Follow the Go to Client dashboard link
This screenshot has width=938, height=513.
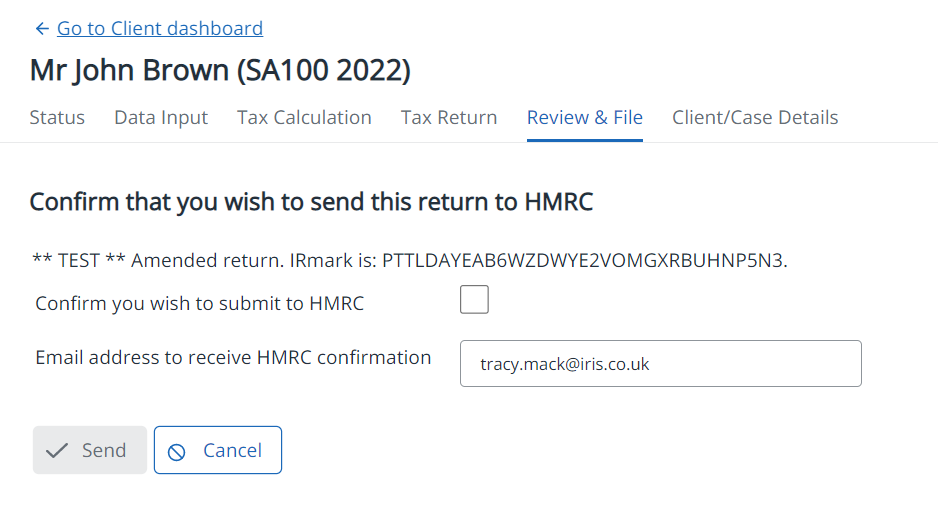160,29
